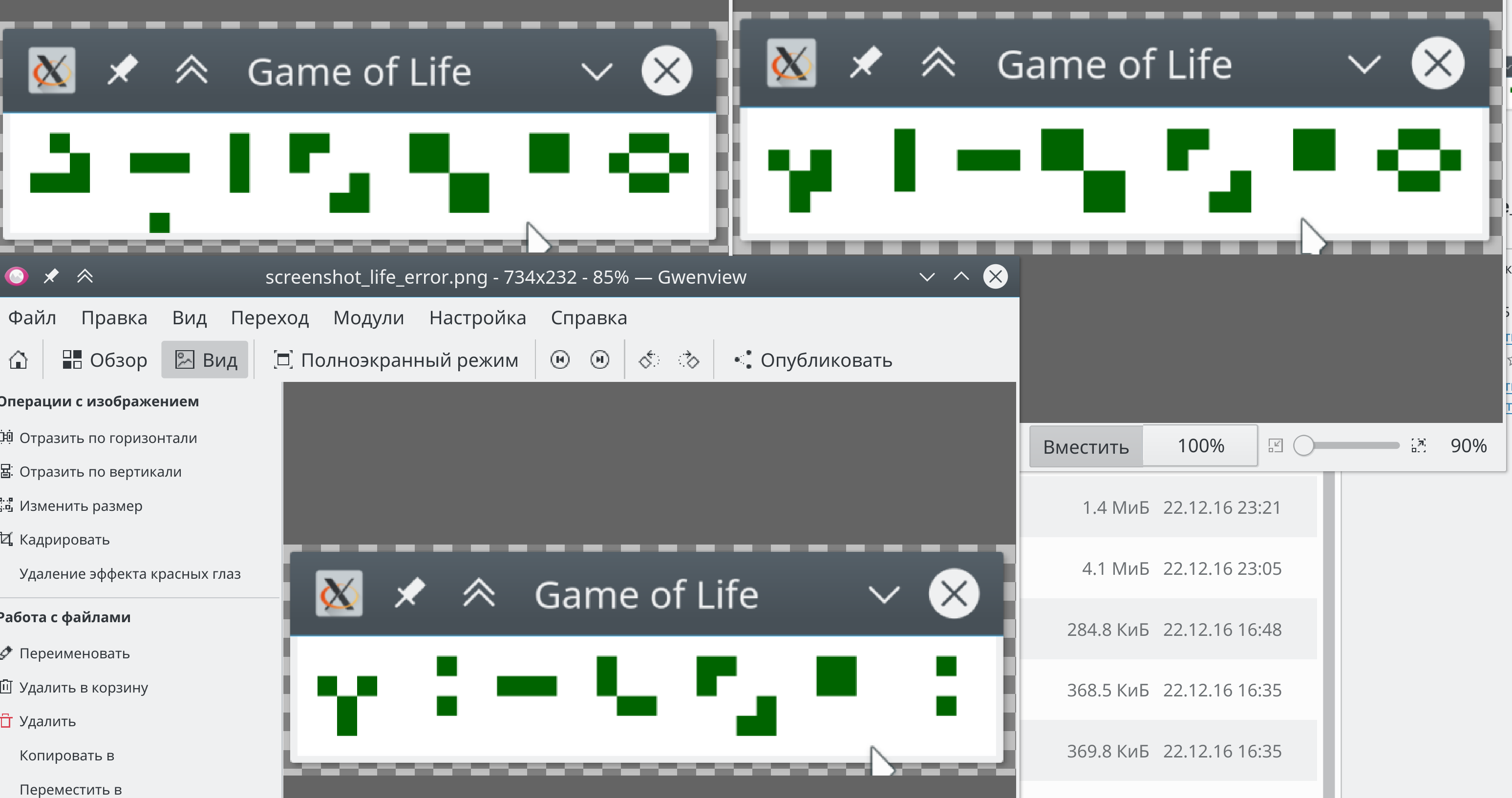The image size is (1512, 798).
Task: Rotate the image left
Action: pos(649,360)
